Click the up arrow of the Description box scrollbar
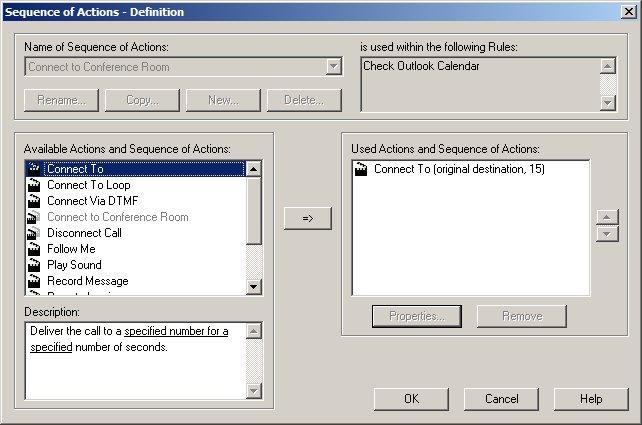 (x=253, y=331)
